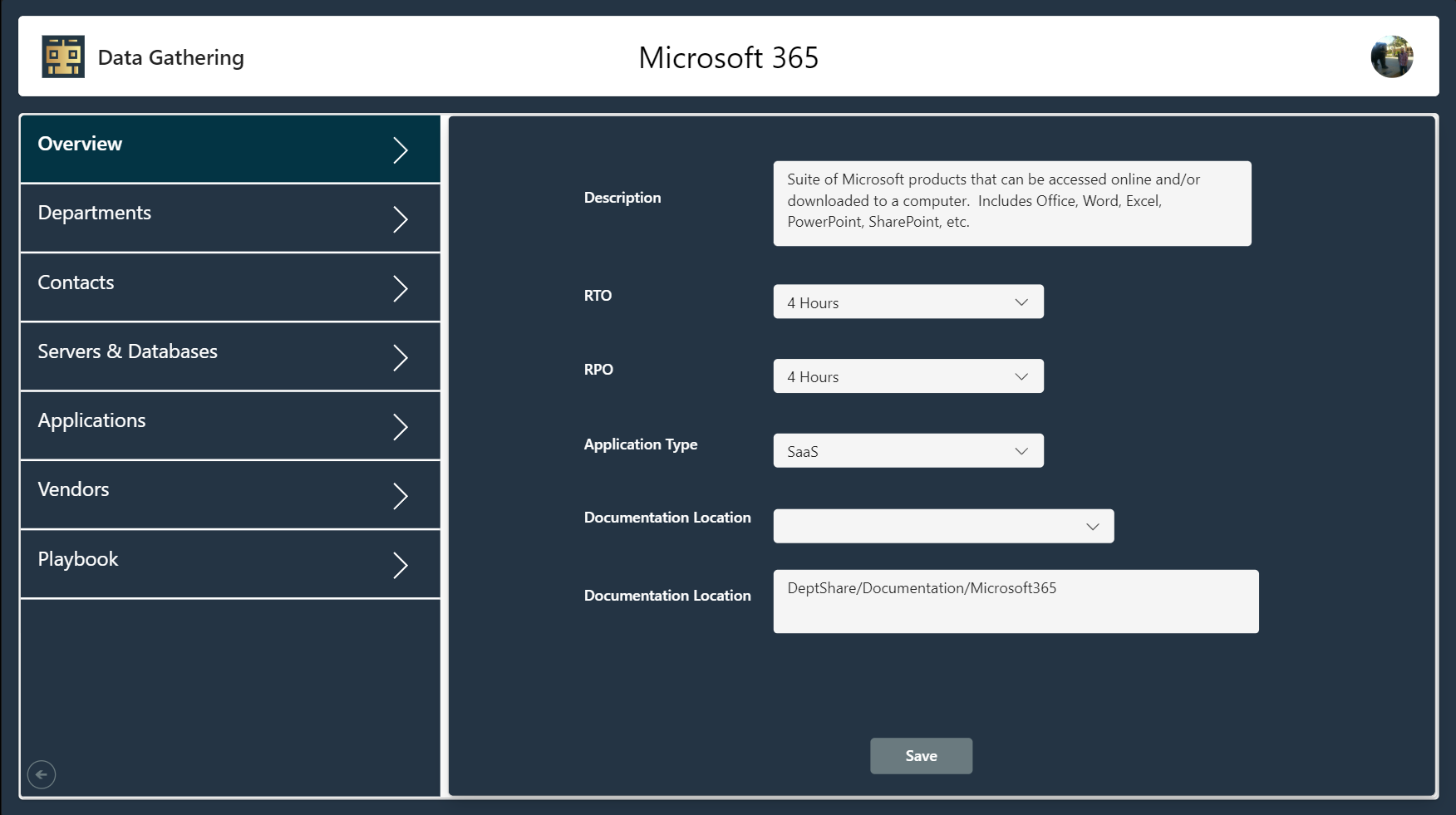Open the Application Type dropdown
This screenshot has height=815, width=1456.
pyautogui.click(x=908, y=450)
